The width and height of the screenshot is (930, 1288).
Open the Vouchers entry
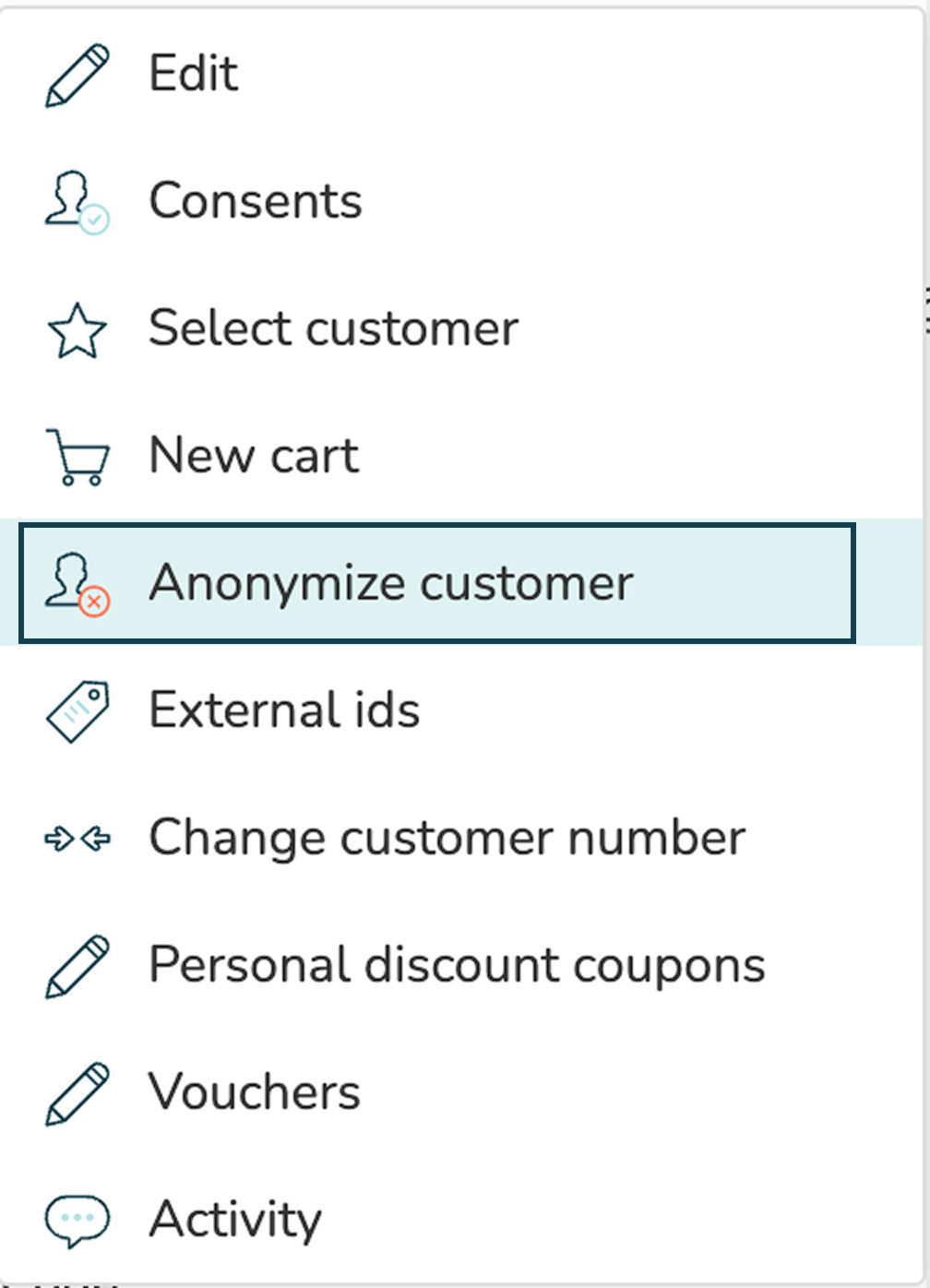click(x=461, y=1093)
